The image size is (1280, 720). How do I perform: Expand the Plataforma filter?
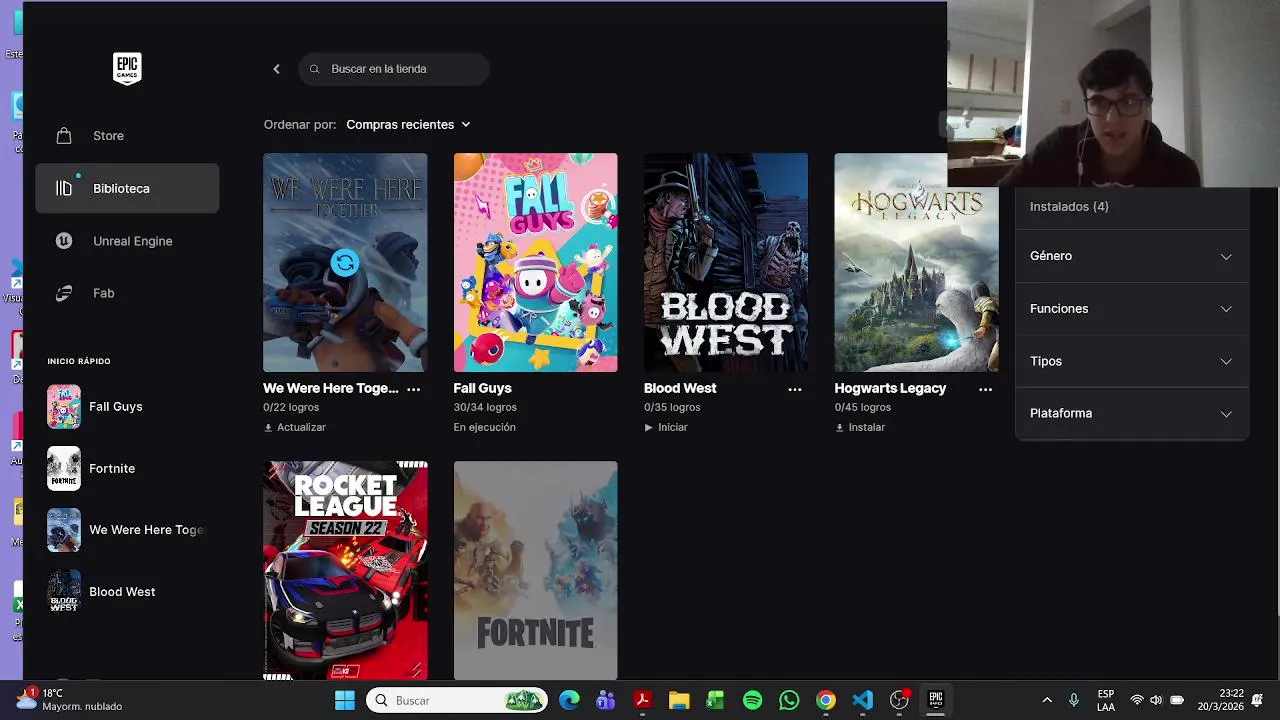coord(1131,413)
